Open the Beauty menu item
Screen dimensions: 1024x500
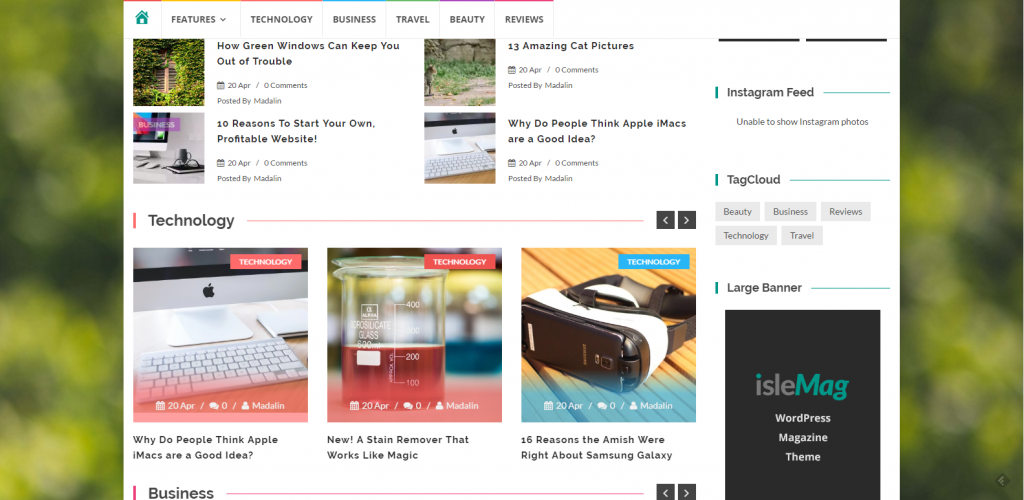[467, 19]
